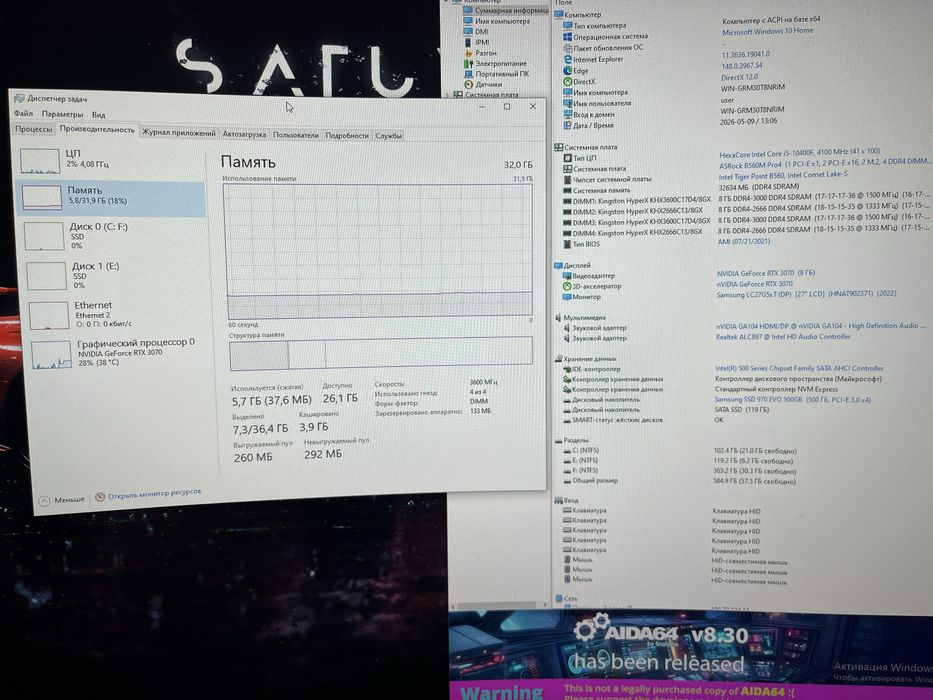The width and height of the screenshot is (933, 700).
Task: Click the Тип BIOS icon
Action: pos(567,244)
